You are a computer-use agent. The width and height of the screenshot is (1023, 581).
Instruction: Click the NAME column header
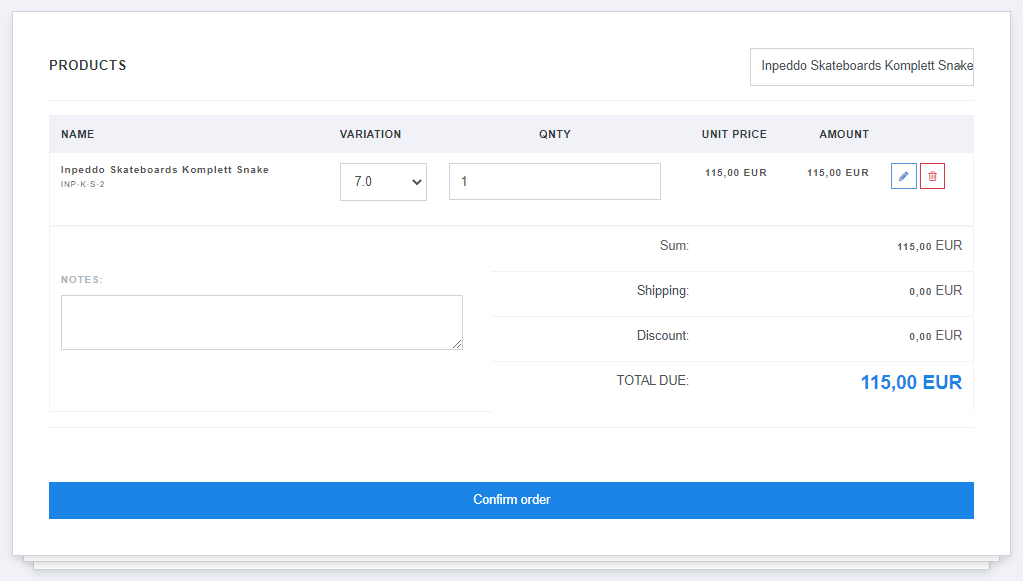78,134
